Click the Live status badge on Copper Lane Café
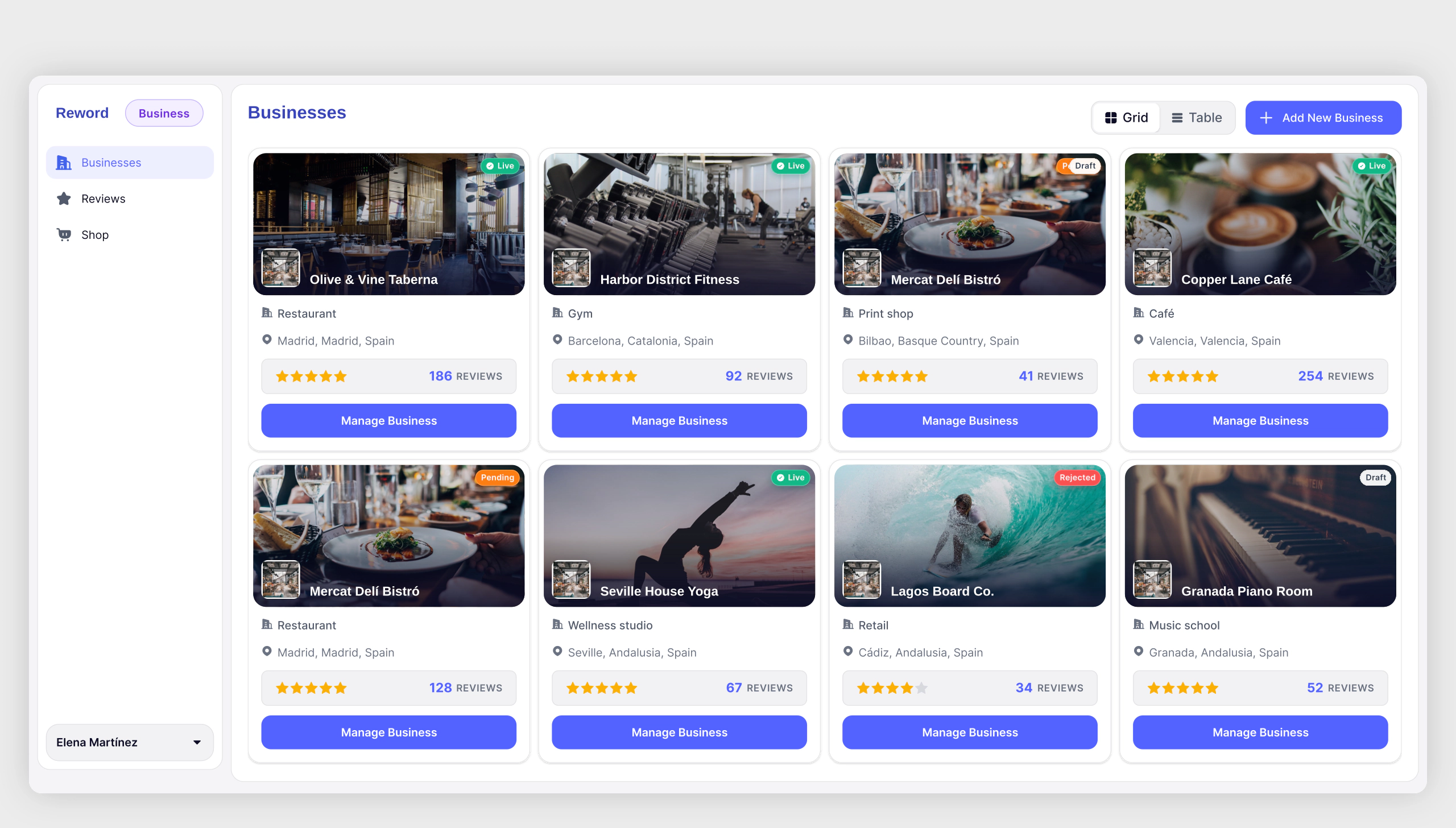The height and width of the screenshot is (828, 1456). (1371, 165)
